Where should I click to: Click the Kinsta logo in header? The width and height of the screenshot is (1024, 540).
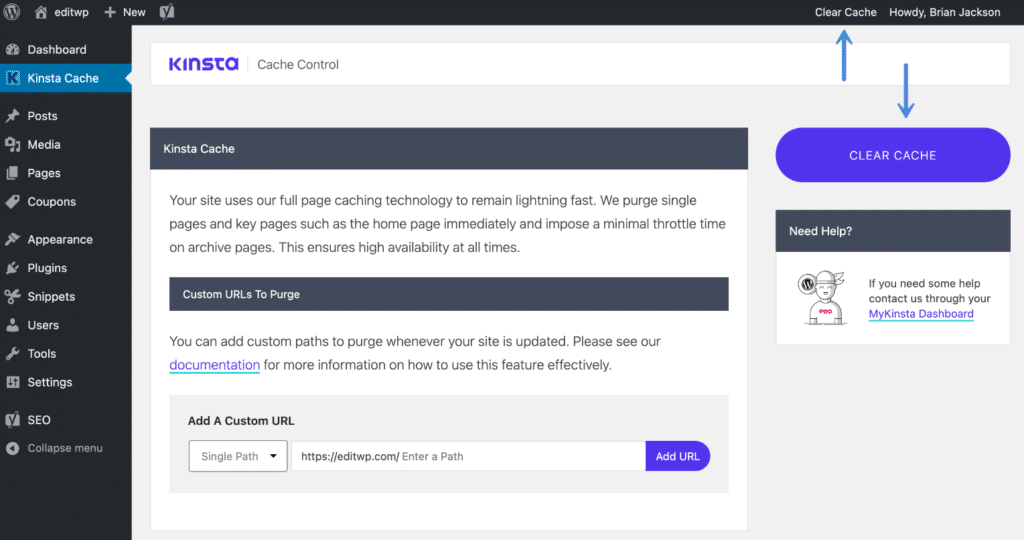click(204, 64)
